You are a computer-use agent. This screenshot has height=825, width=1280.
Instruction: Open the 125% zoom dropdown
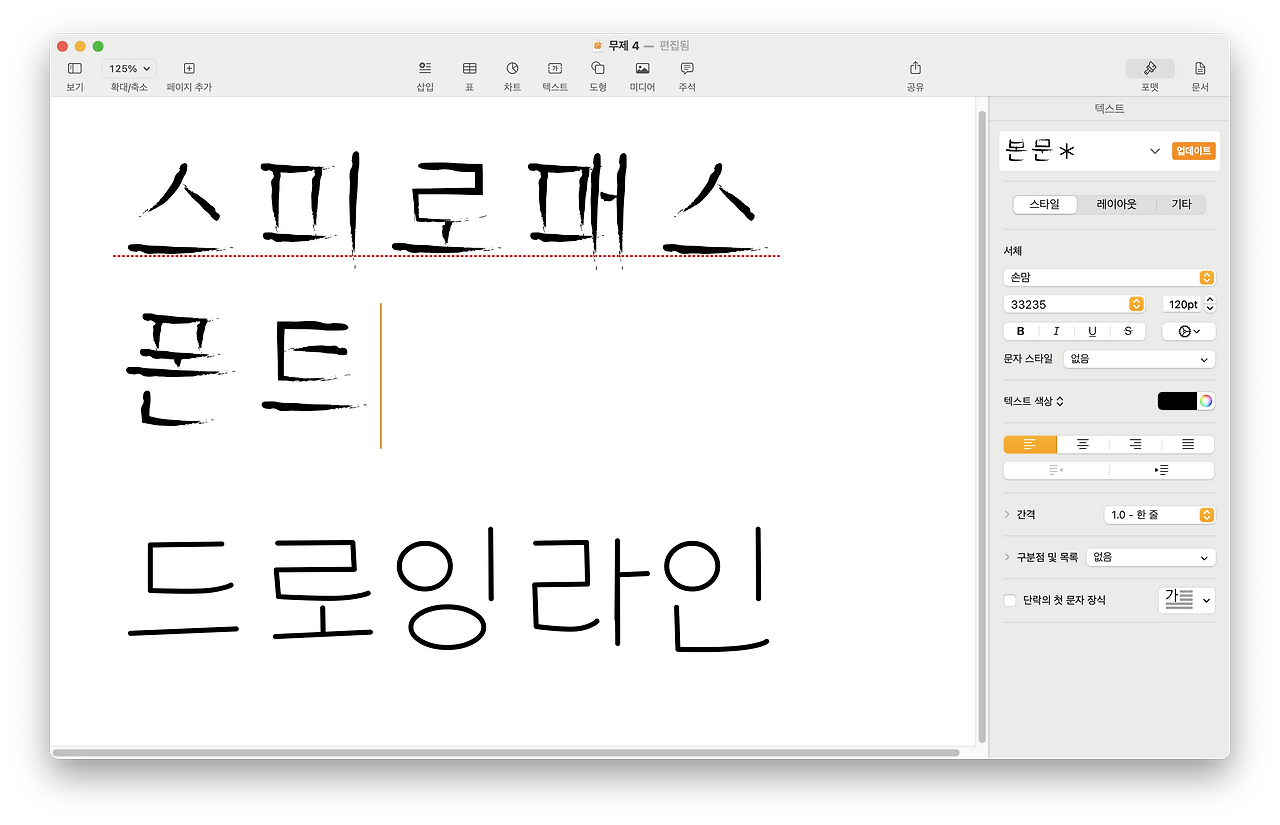point(129,68)
